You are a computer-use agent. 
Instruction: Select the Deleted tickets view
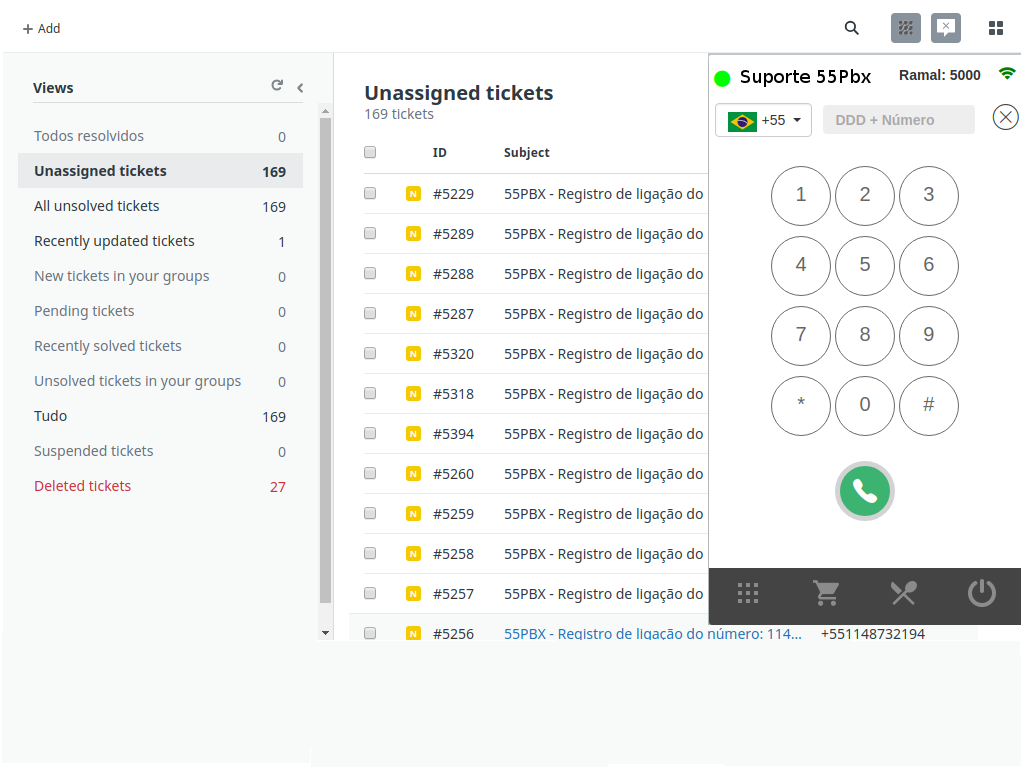tap(83, 486)
